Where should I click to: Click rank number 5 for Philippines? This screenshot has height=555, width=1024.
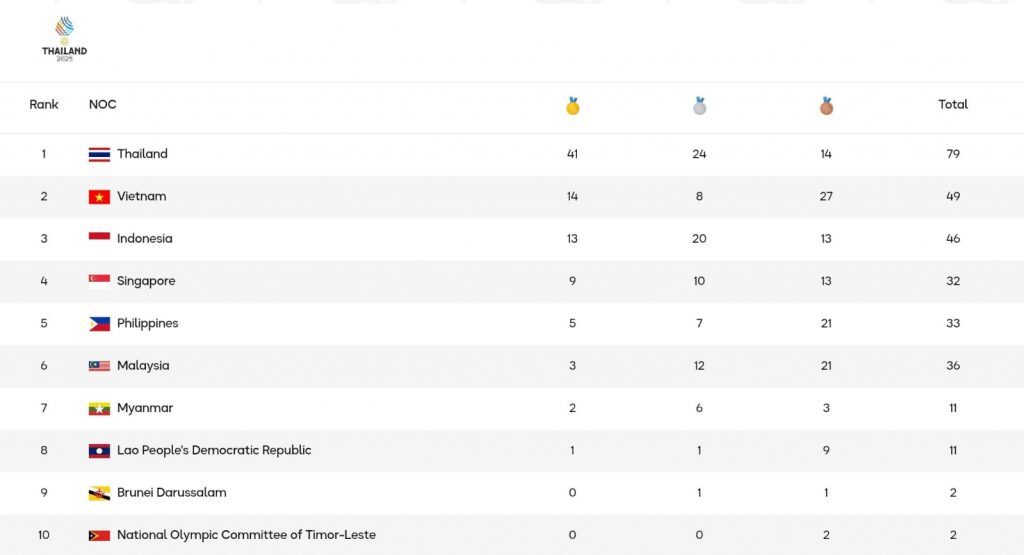pyautogui.click(x=44, y=324)
